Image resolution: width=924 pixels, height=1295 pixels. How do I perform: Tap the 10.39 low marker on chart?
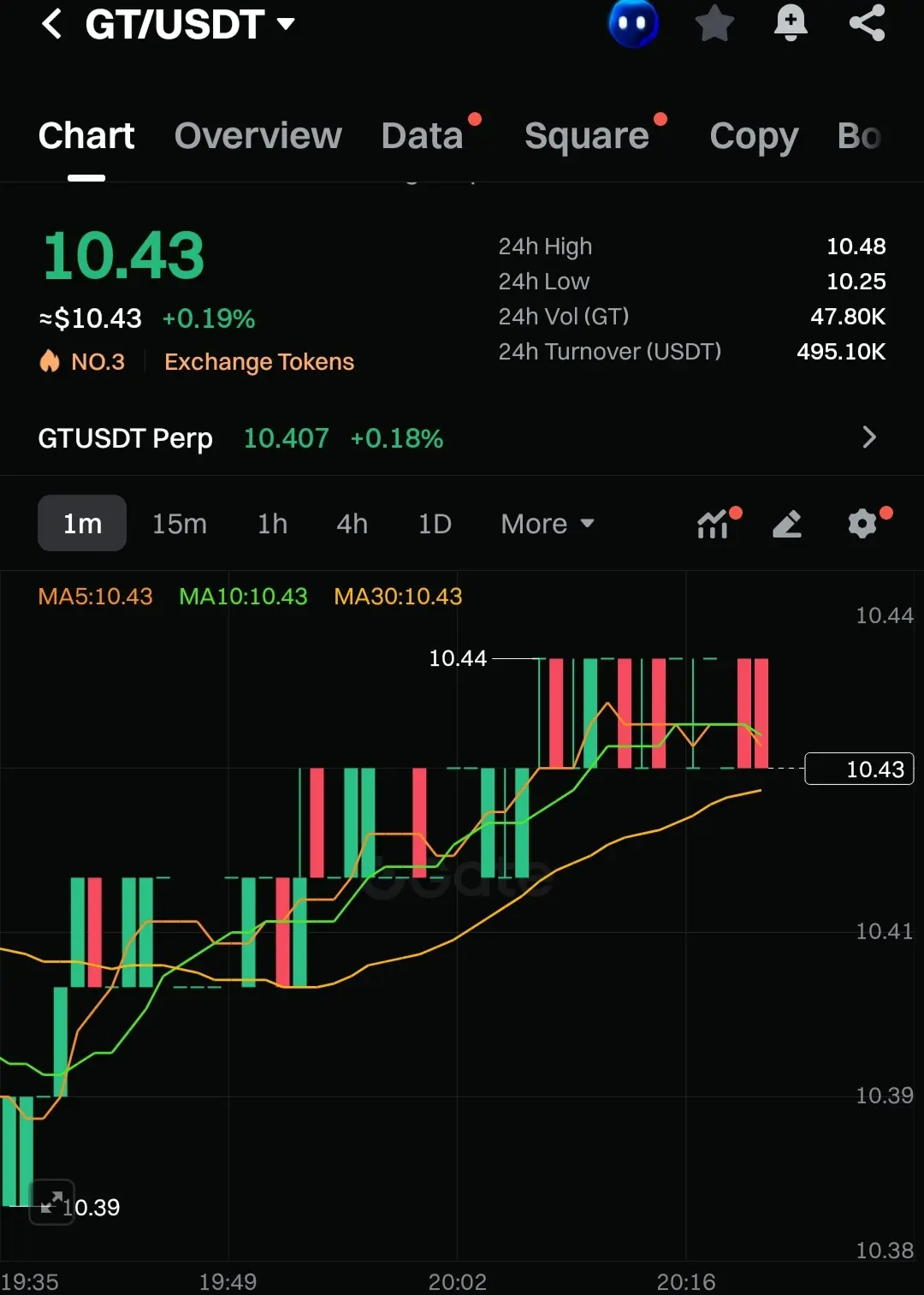point(92,1208)
